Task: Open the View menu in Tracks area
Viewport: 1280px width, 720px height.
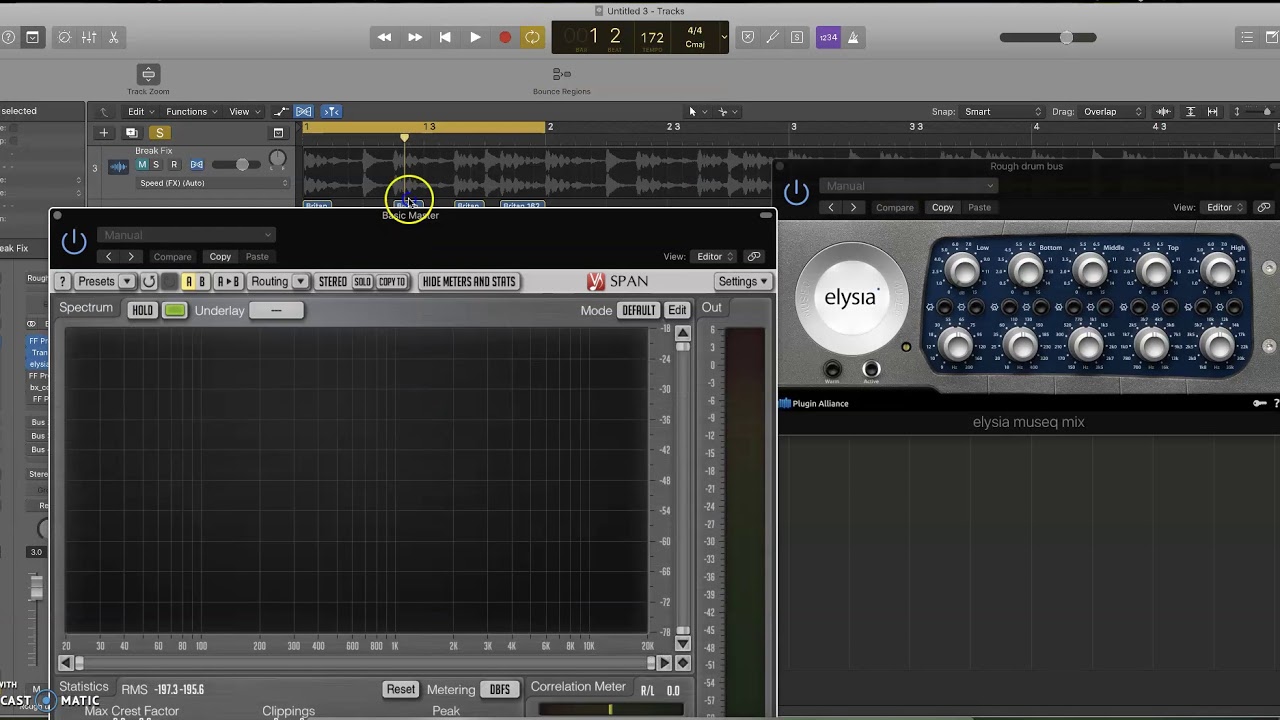Action: [244, 111]
